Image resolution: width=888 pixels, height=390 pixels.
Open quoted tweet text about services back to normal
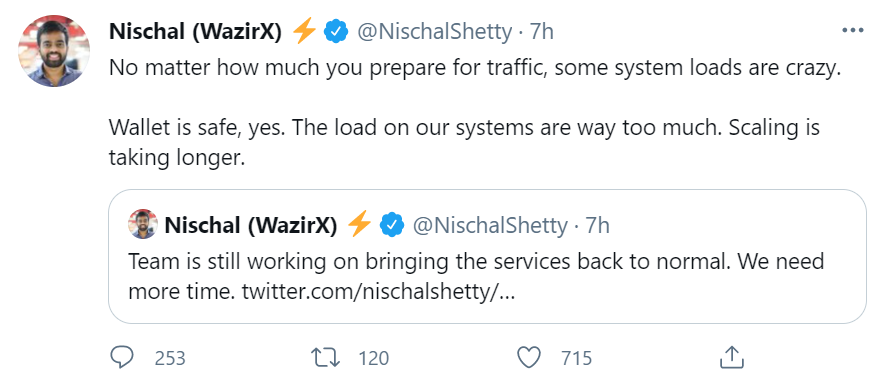pos(476,277)
